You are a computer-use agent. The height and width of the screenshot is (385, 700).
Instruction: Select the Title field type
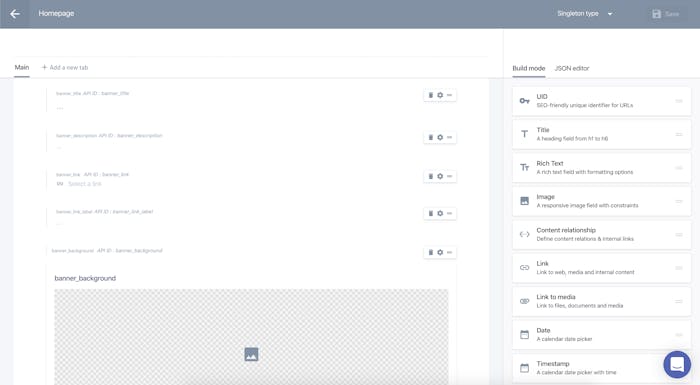[x=601, y=134]
